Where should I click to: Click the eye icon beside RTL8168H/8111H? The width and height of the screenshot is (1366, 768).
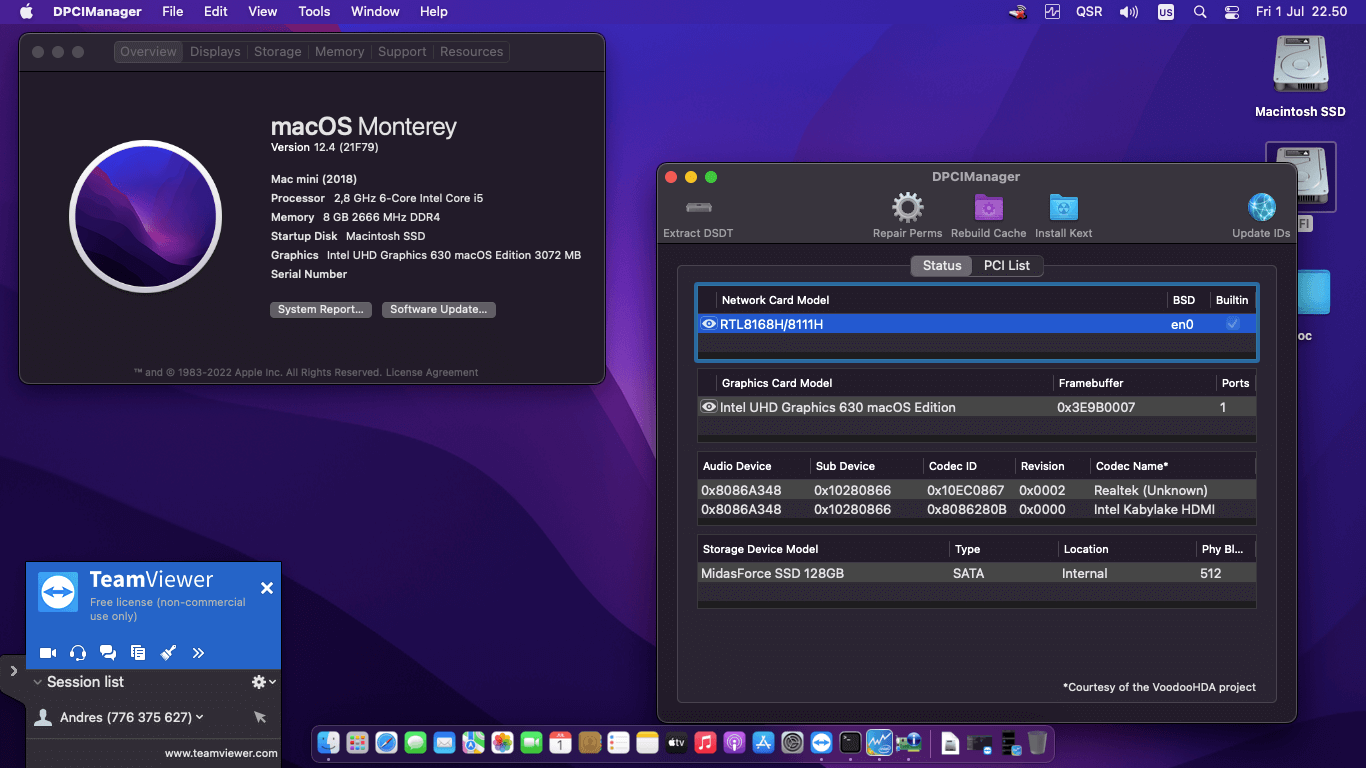pyautogui.click(x=709, y=324)
